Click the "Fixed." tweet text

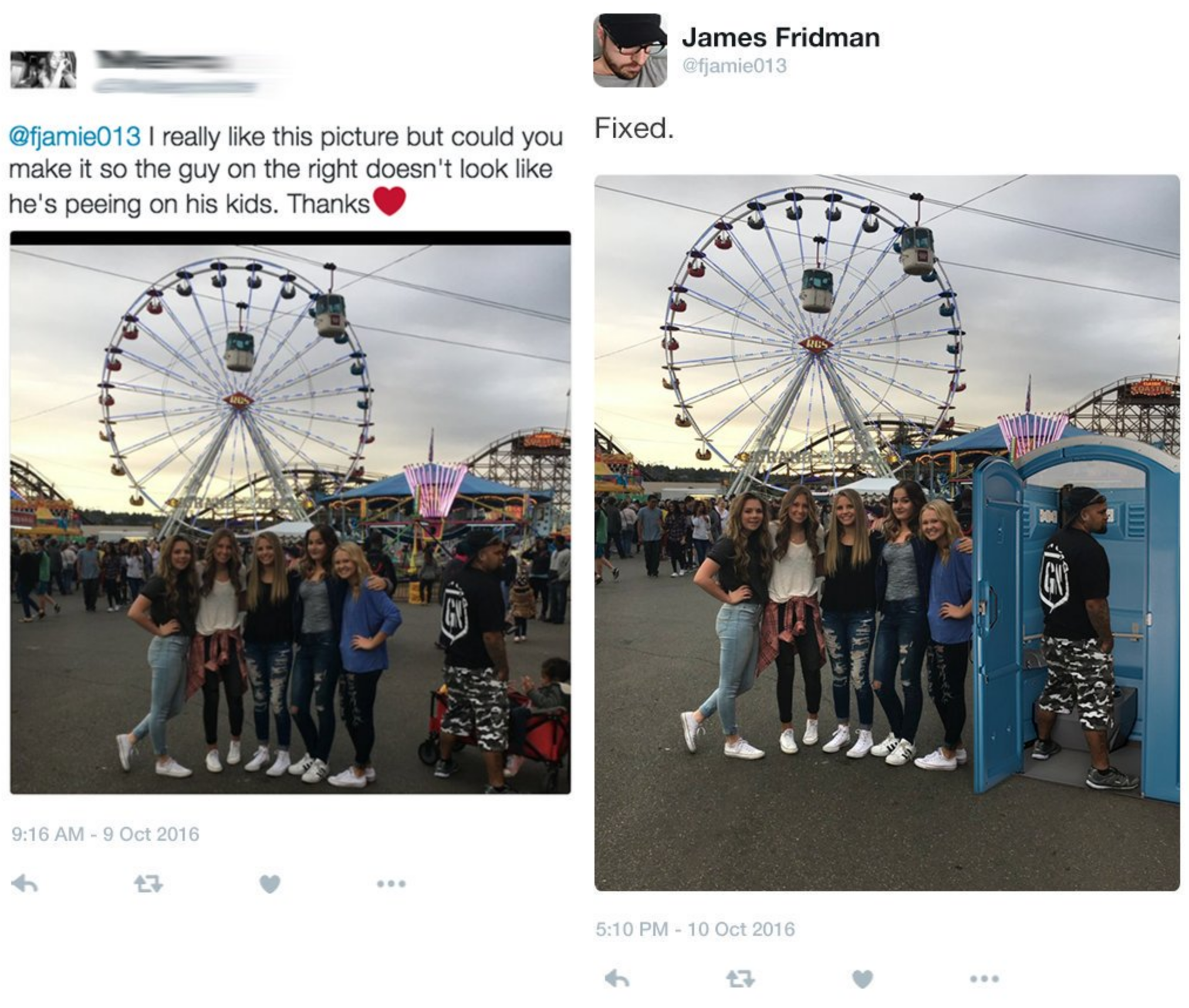634,128
